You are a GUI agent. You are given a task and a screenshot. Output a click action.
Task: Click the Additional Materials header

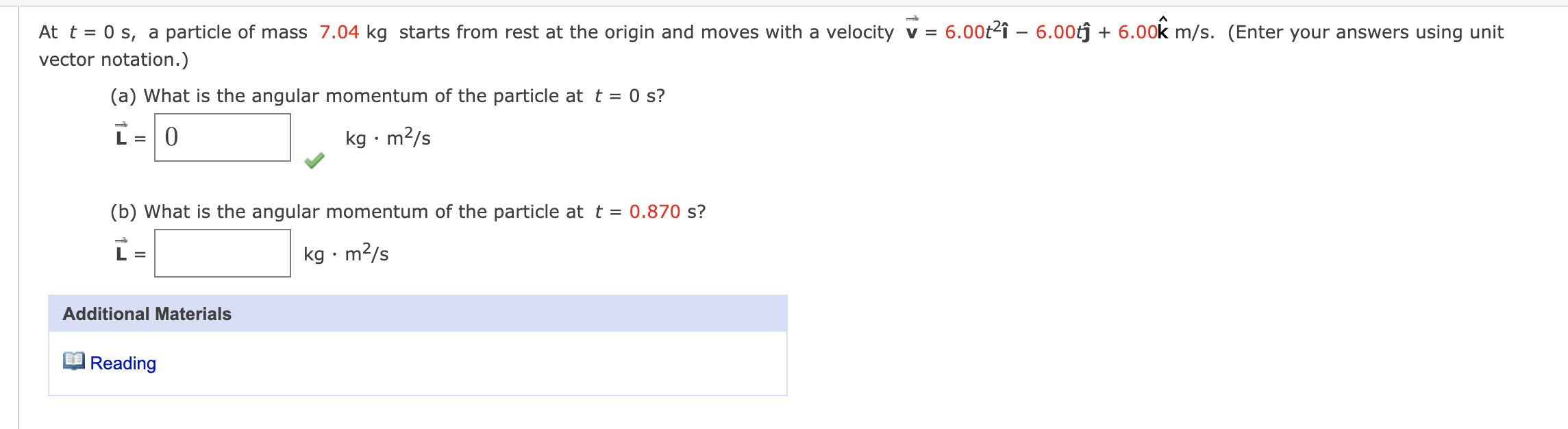tap(147, 313)
